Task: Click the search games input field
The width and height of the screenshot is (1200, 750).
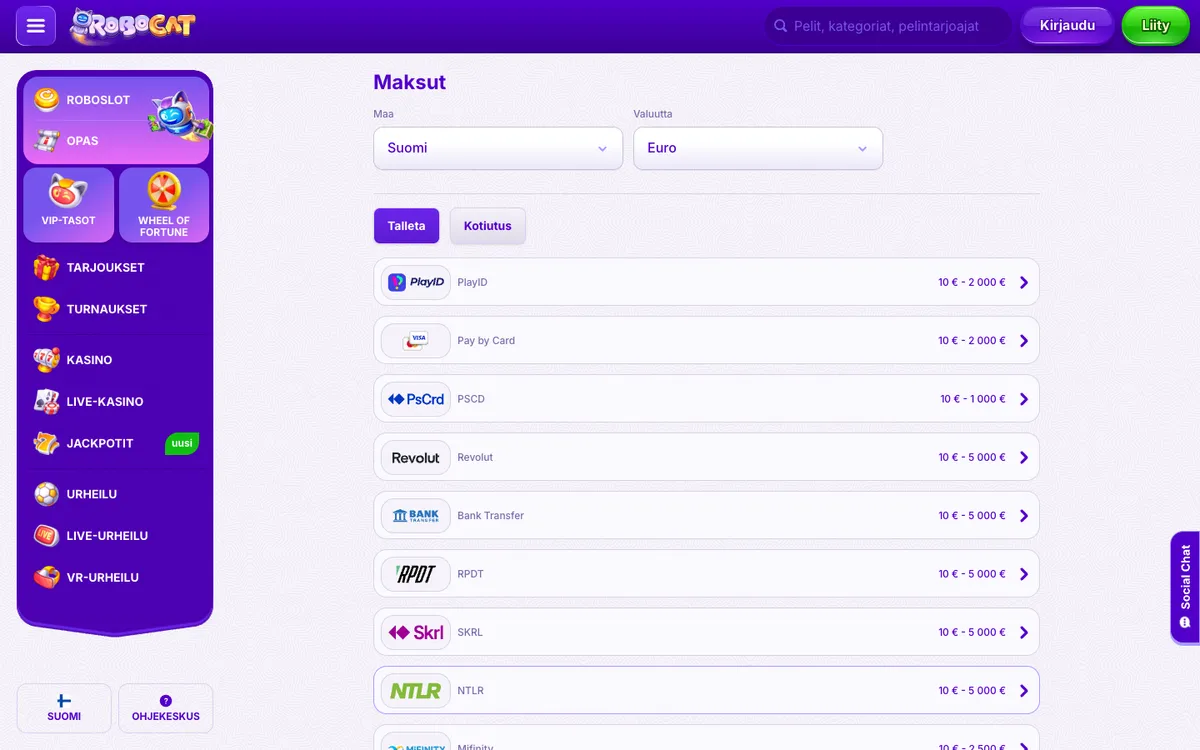Action: click(x=888, y=26)
